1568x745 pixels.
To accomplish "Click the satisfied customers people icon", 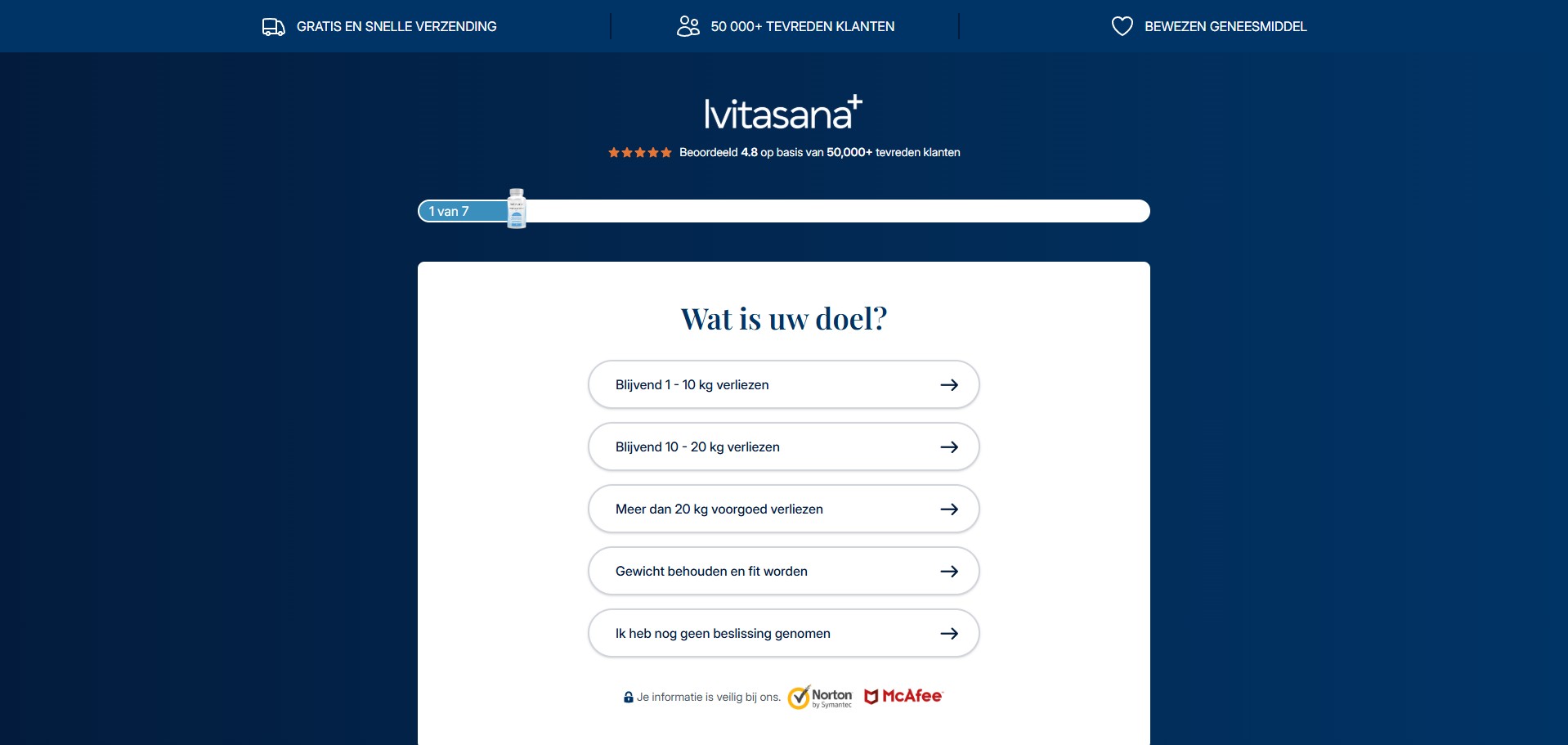I will (688, 27).
